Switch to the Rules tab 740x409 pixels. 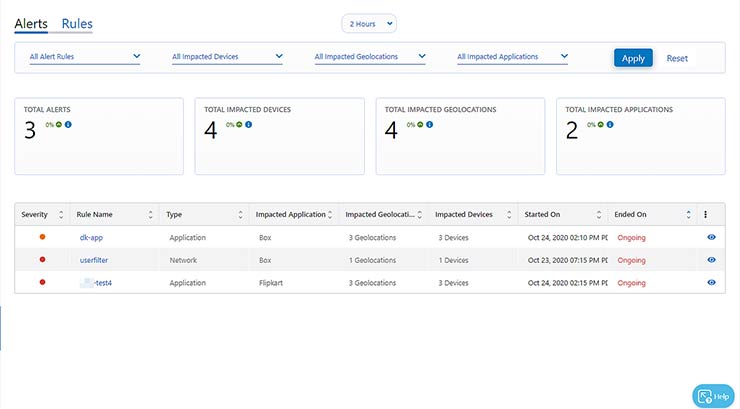click(77, 22)
